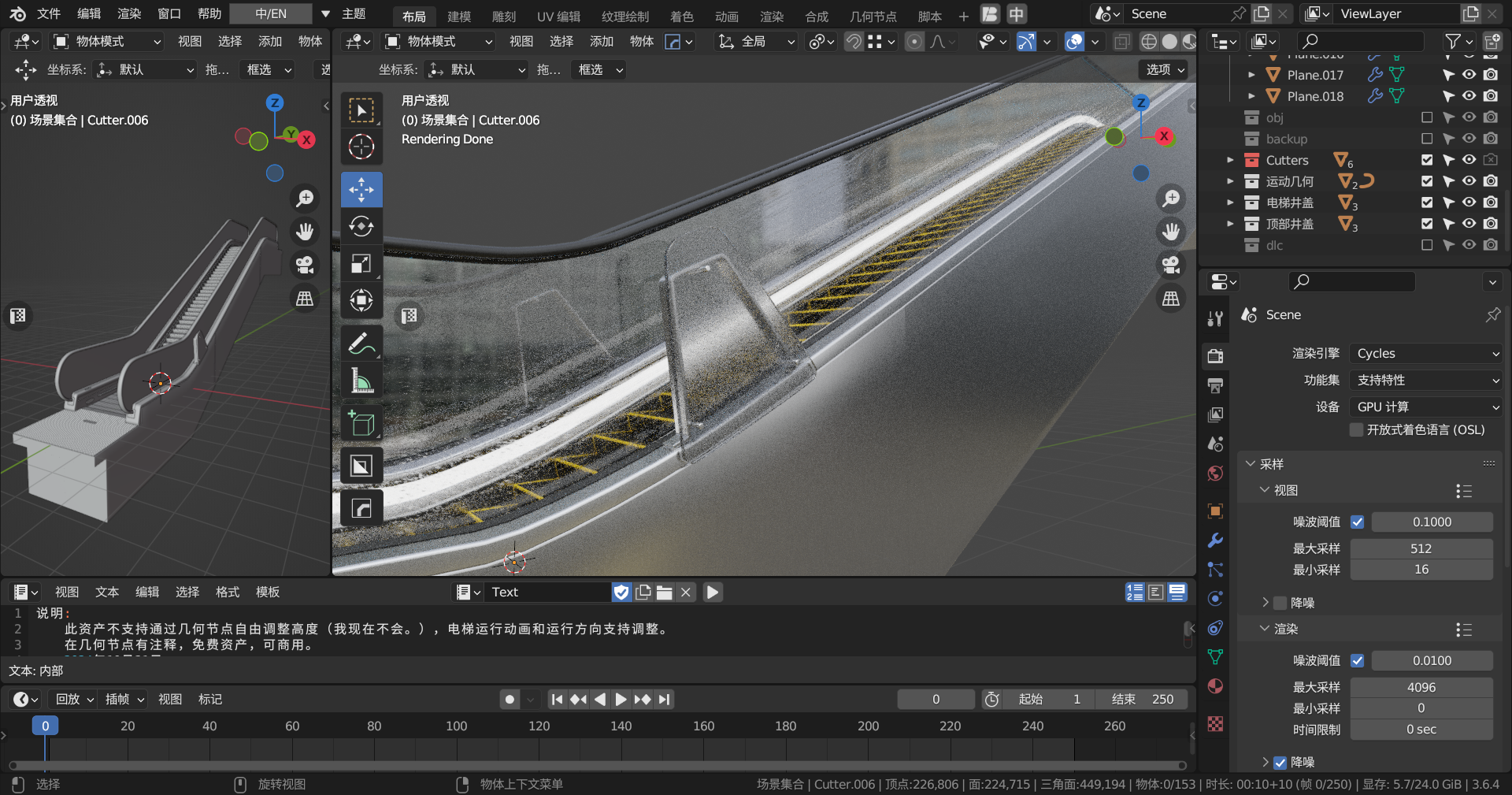Switch to UV 编辑 workspace tab
This screenshot has width=1512, height=795.
558,16
